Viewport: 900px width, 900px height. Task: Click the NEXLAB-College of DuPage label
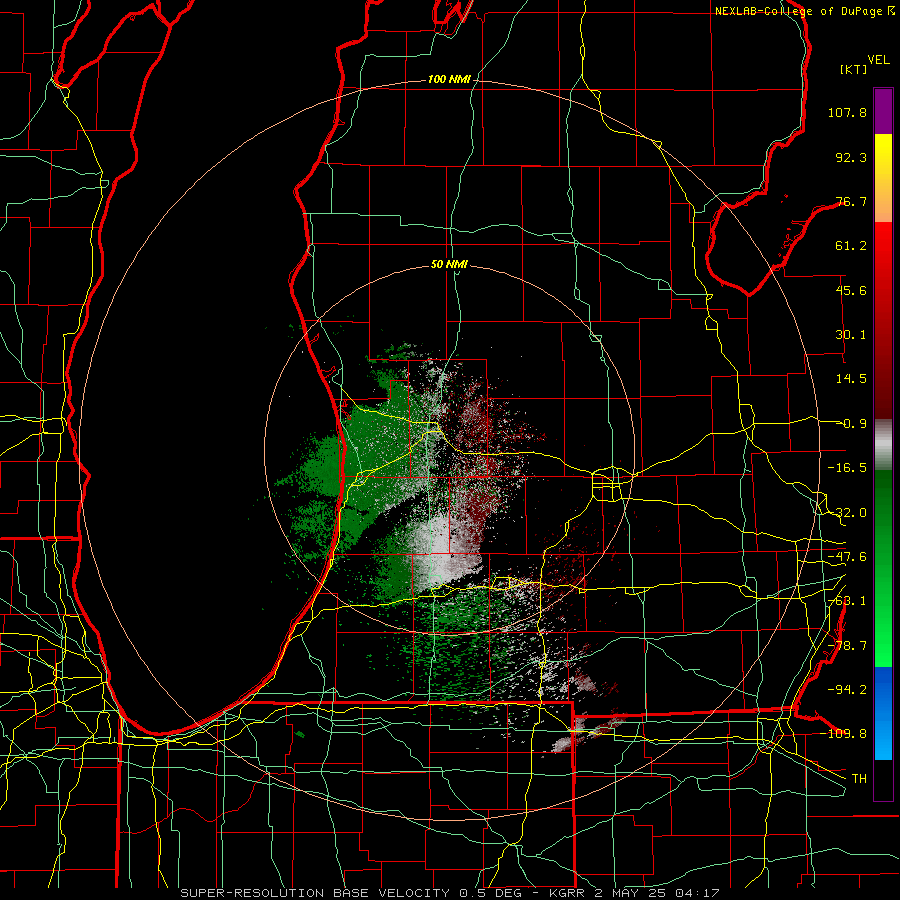click(x=805, y=11)
